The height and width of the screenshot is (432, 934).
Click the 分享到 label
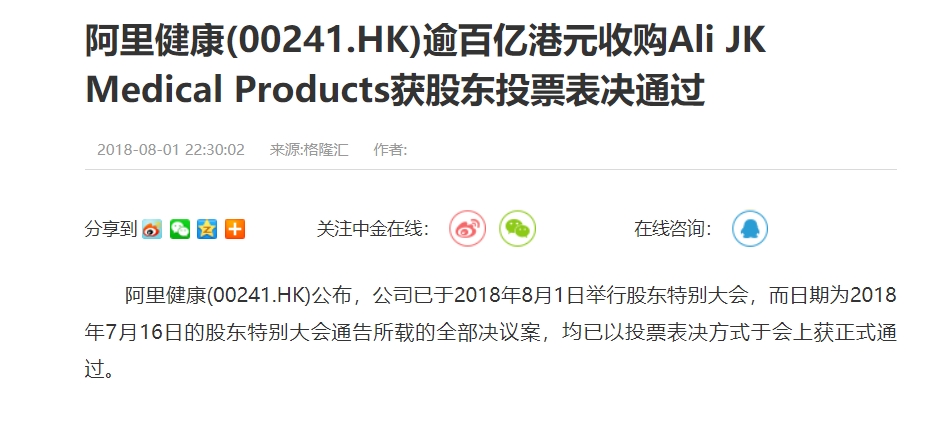pyautogui.click(x=111, y=229)
